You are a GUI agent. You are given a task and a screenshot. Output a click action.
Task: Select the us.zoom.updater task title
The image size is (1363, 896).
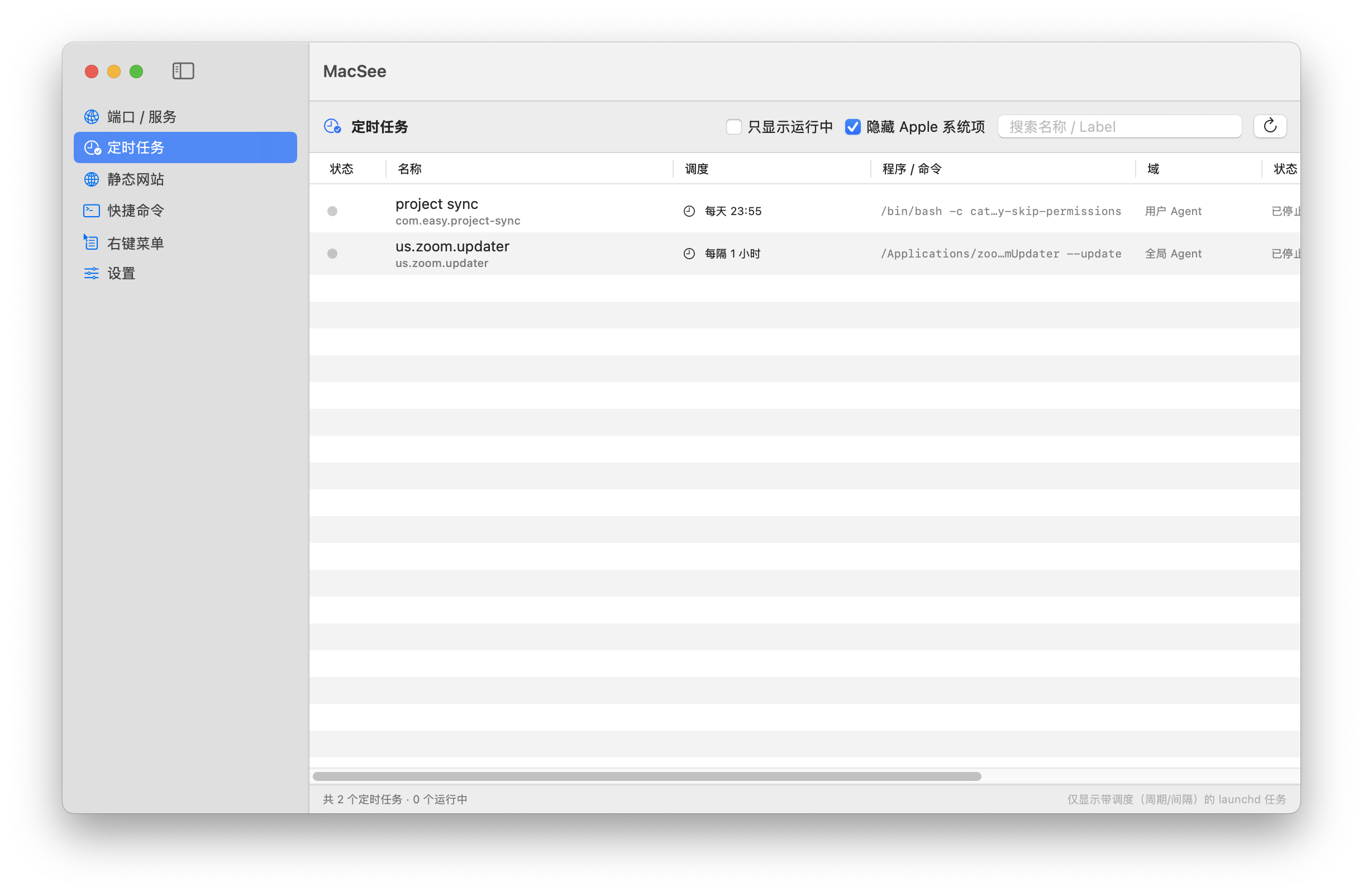tap(452, 246)
